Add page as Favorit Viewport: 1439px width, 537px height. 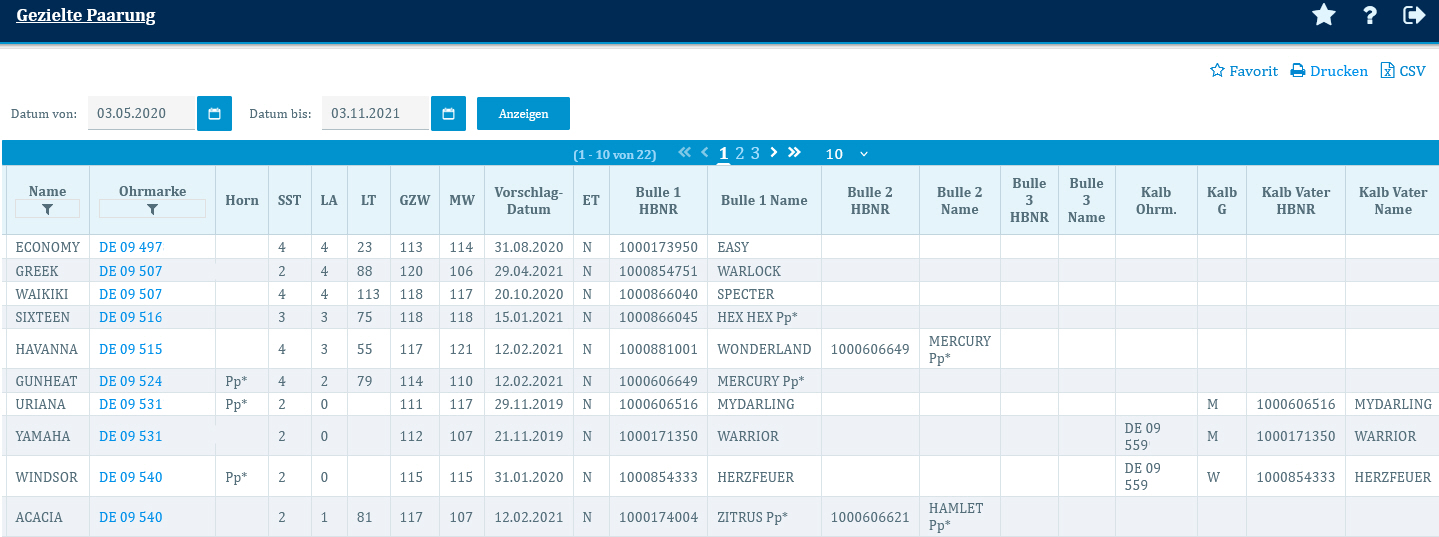(1244, 71)
